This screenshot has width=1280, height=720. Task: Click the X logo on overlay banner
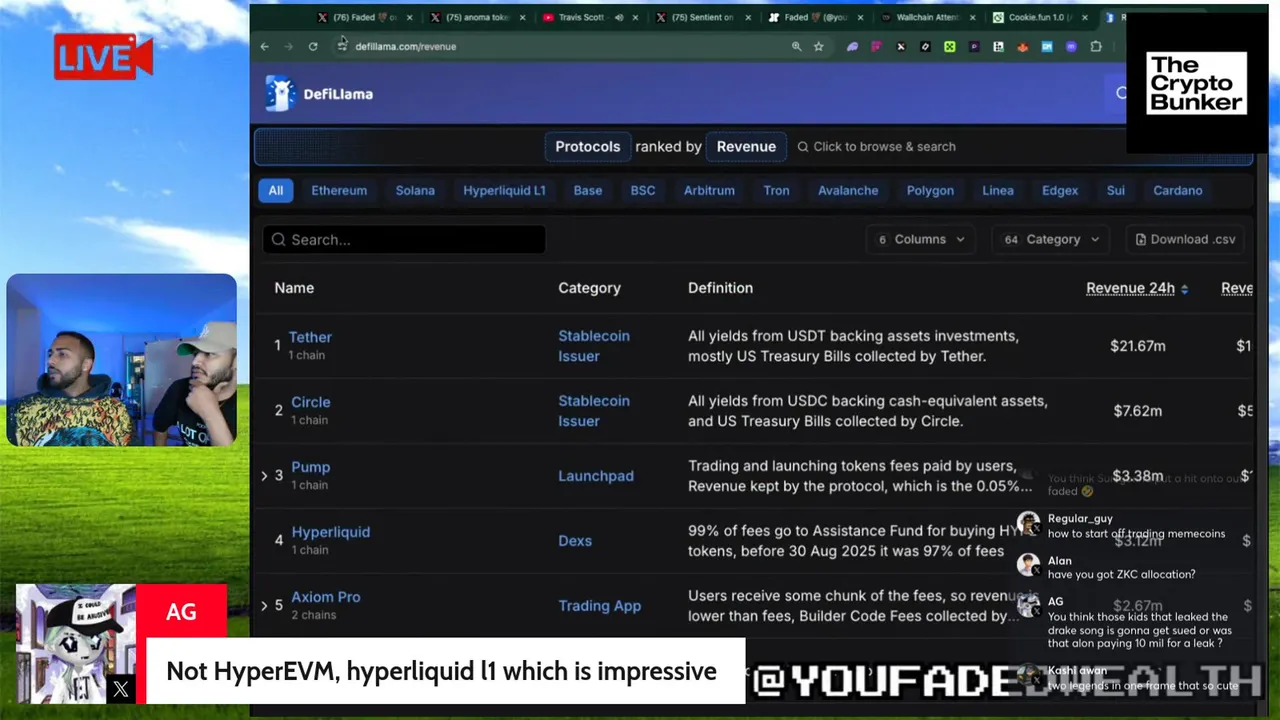pos(121,689)
